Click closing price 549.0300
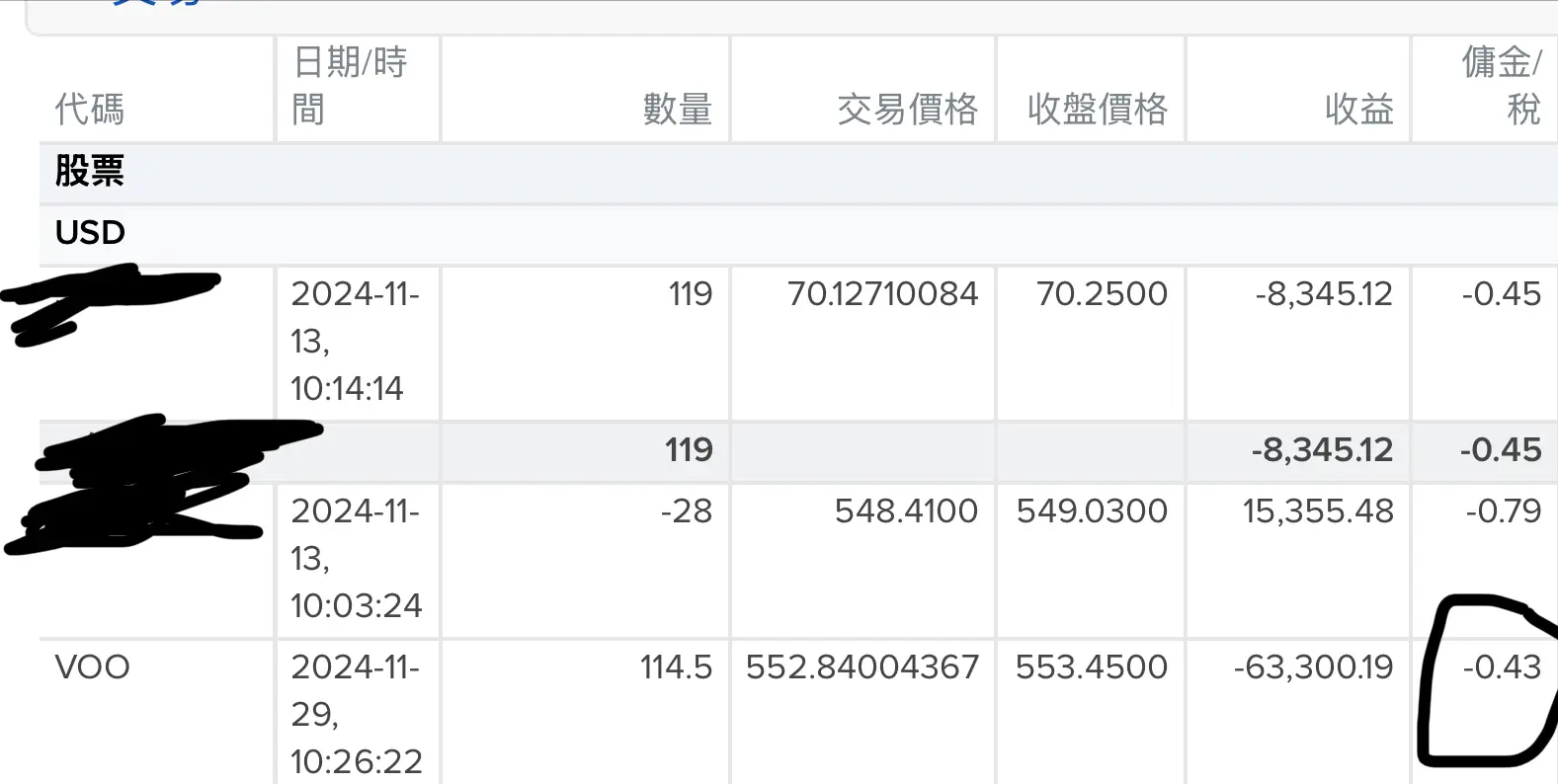Screen dimensions: 1558x784 point(1092,511)
